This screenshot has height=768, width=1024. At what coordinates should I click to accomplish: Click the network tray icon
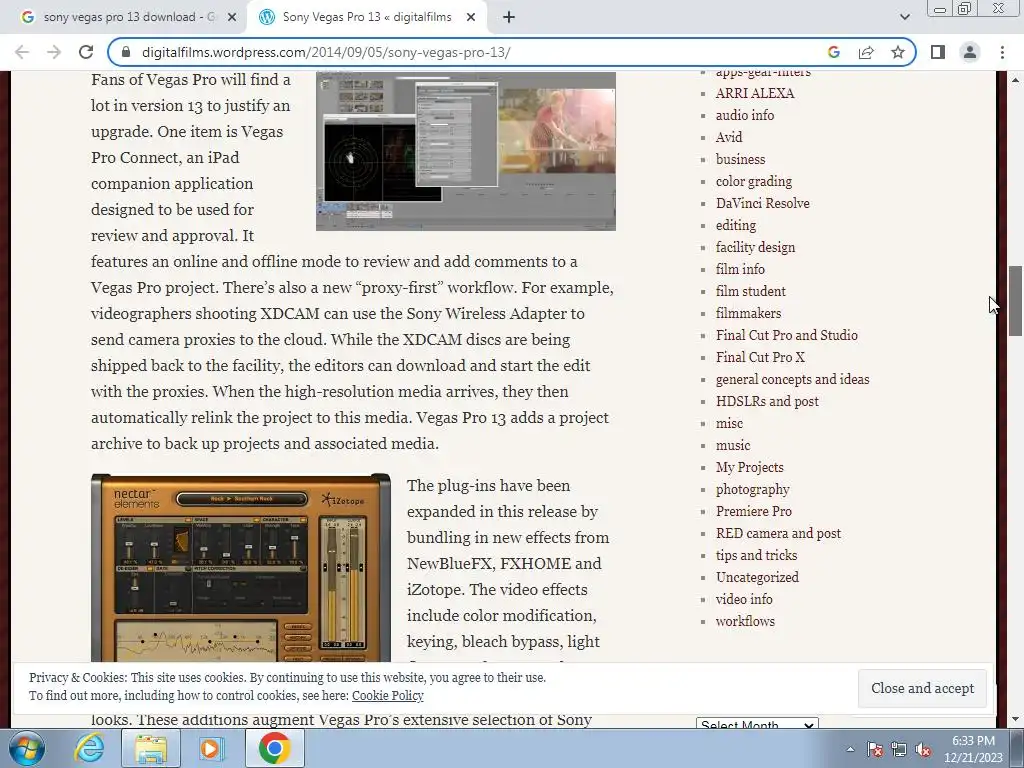(899, 749)
